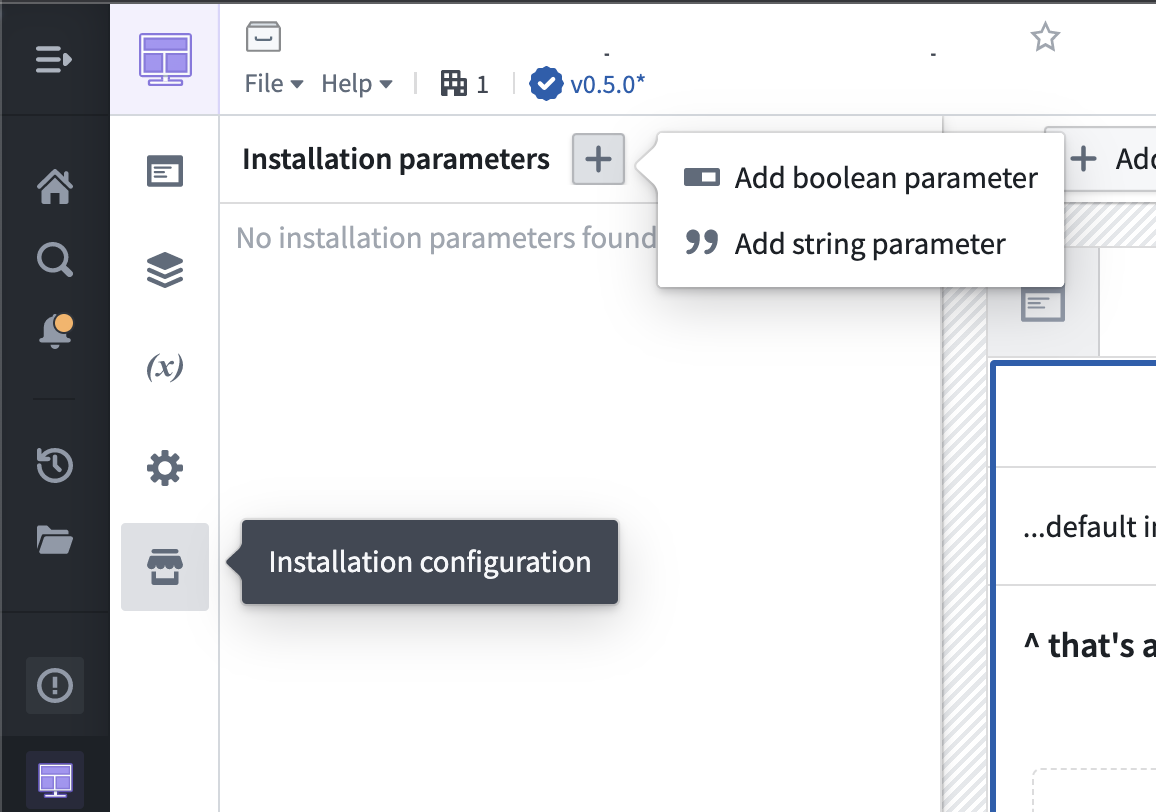Open notifications bell
This screenshot has width=1156, height=812.
56,330
